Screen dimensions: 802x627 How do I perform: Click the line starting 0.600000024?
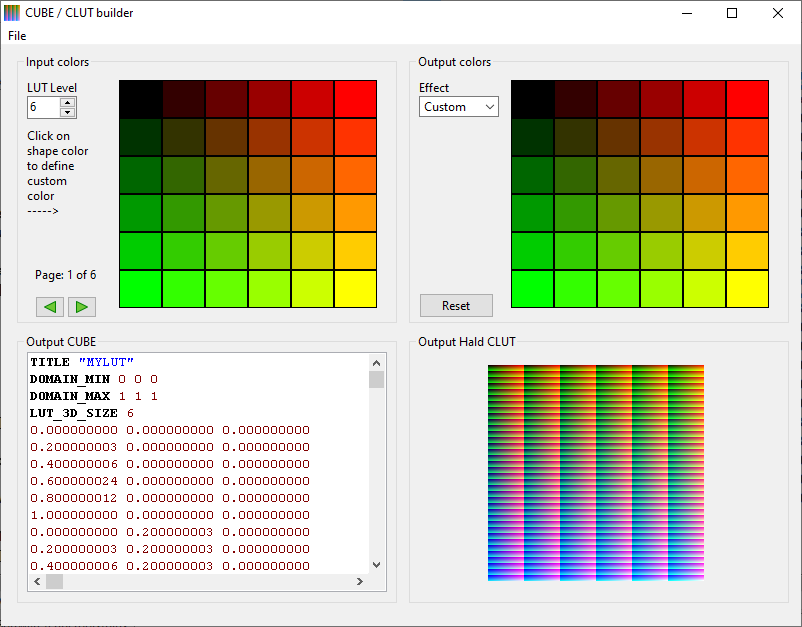coord(170,481)
